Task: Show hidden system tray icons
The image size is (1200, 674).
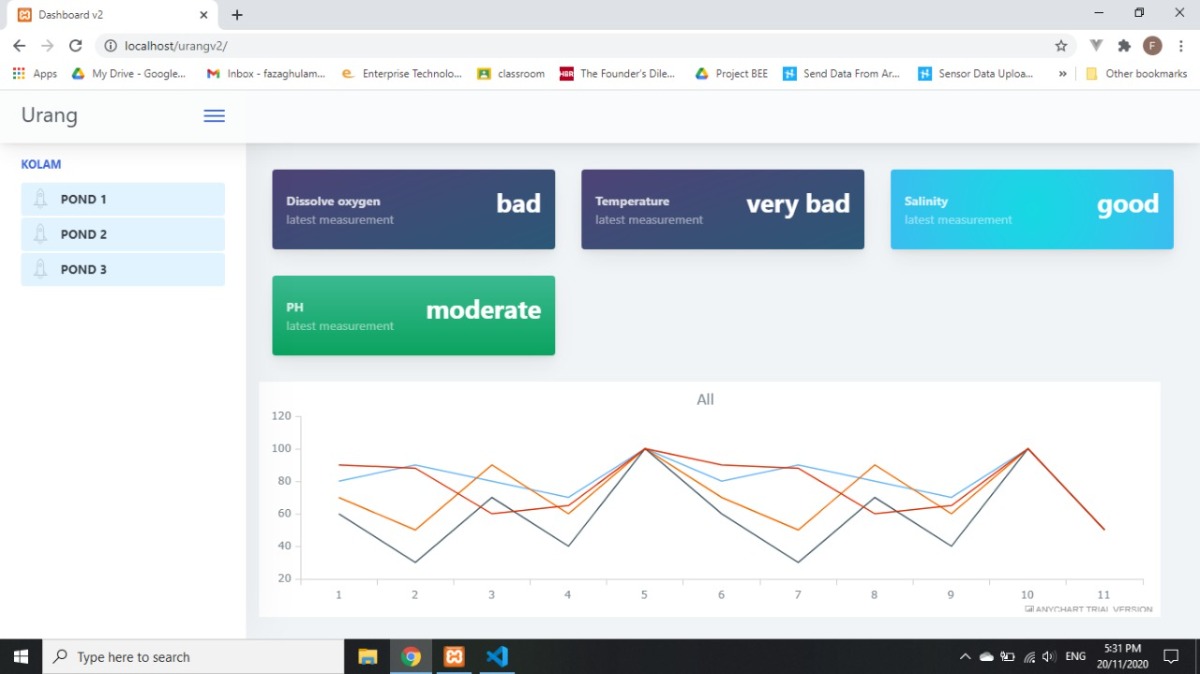Action: coord(965,657)
